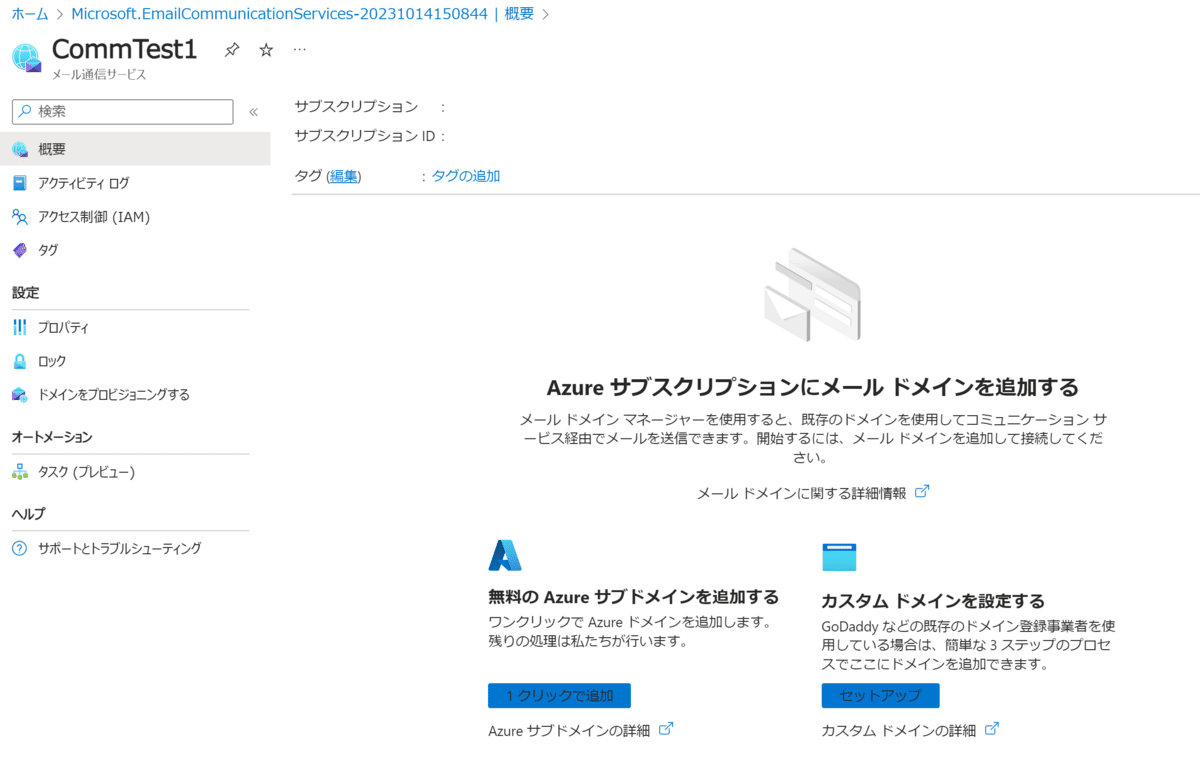Click the カスタム ドメインを設定する heading
The image size is (1200, 758).
point(933,601)
